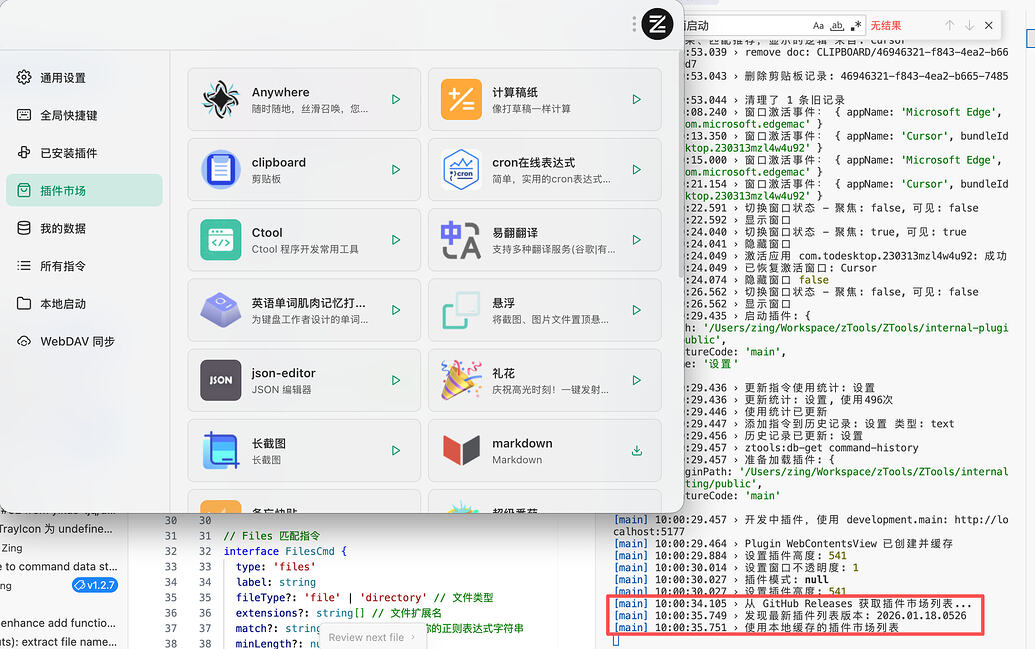
Task: Start Ctool via its play button
Action: (x=396, y=240)
